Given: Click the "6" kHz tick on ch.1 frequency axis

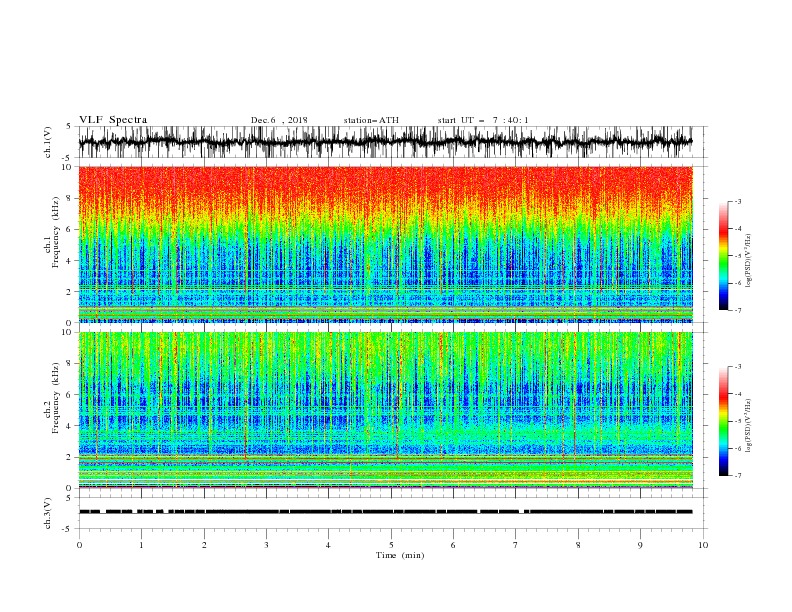Looking at the screenshot, I should click(x=69, y=229).
